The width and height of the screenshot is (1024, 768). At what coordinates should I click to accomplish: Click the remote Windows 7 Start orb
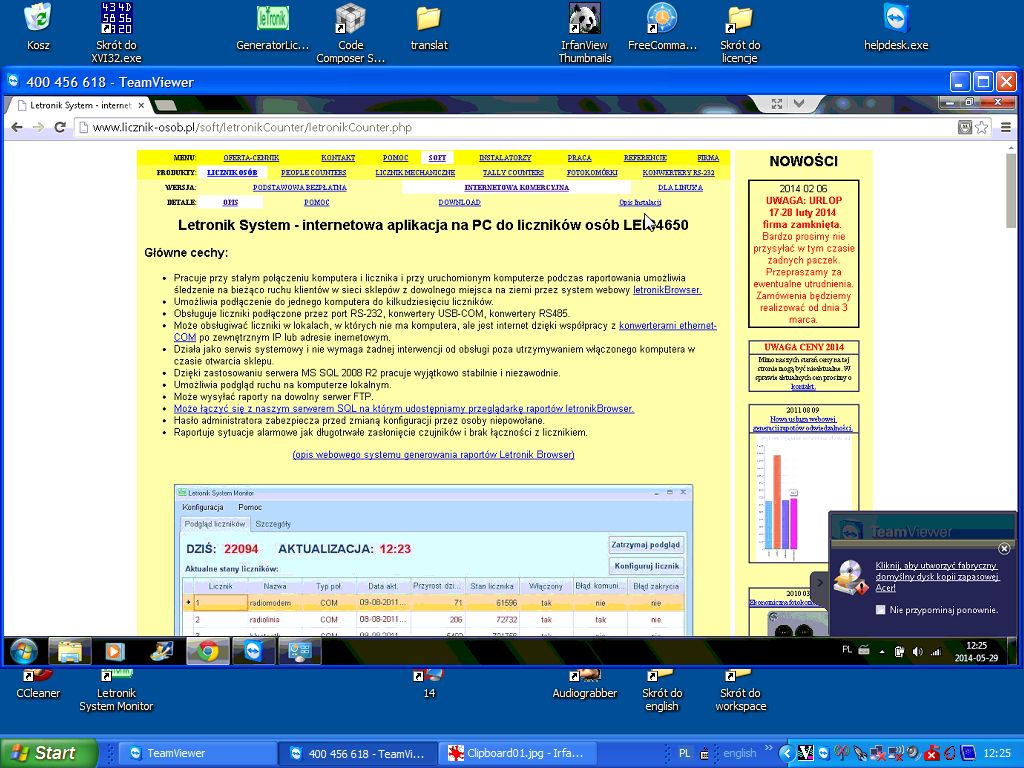click(x=24, y=651)
